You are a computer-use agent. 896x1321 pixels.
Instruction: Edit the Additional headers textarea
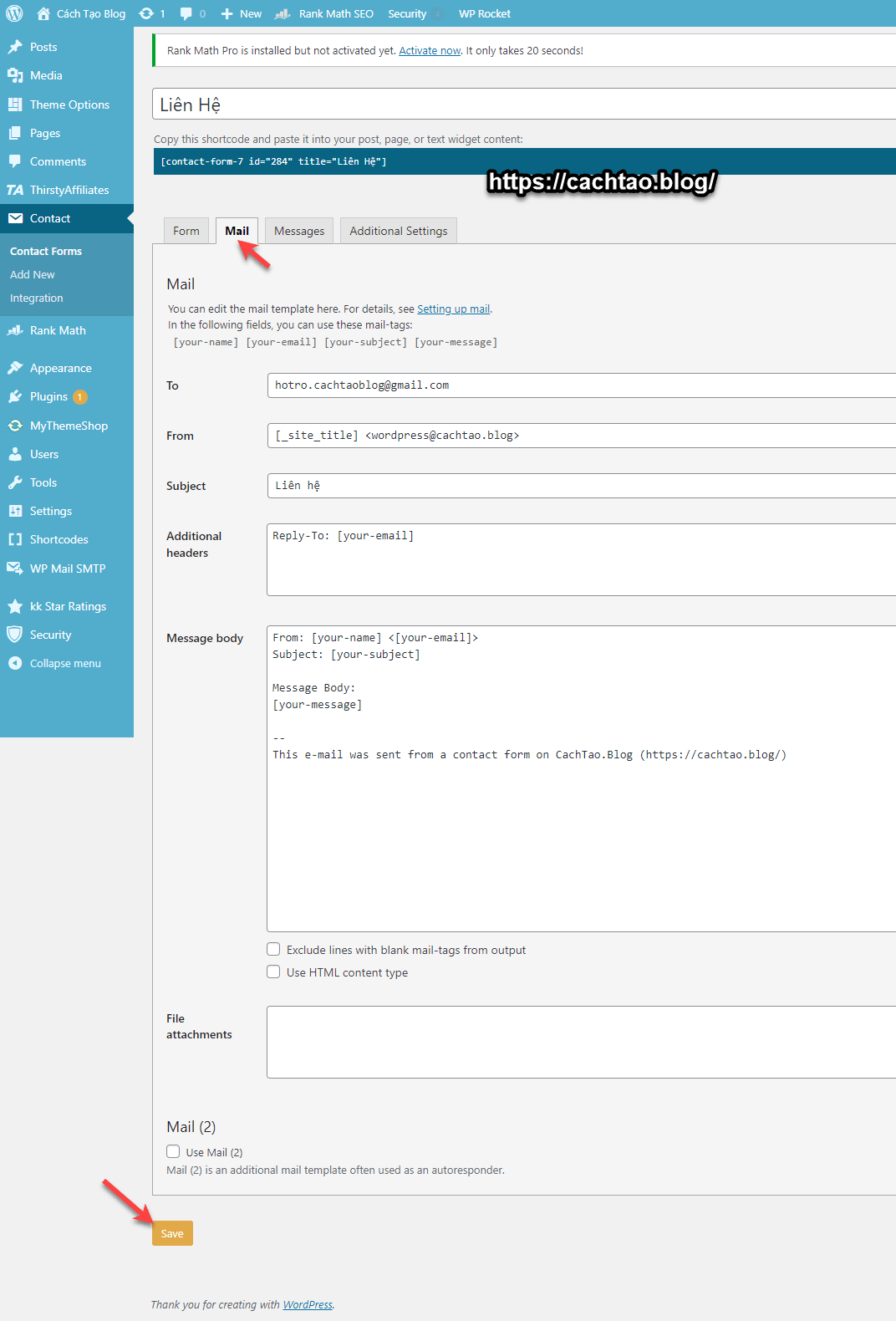coord(582,560)
